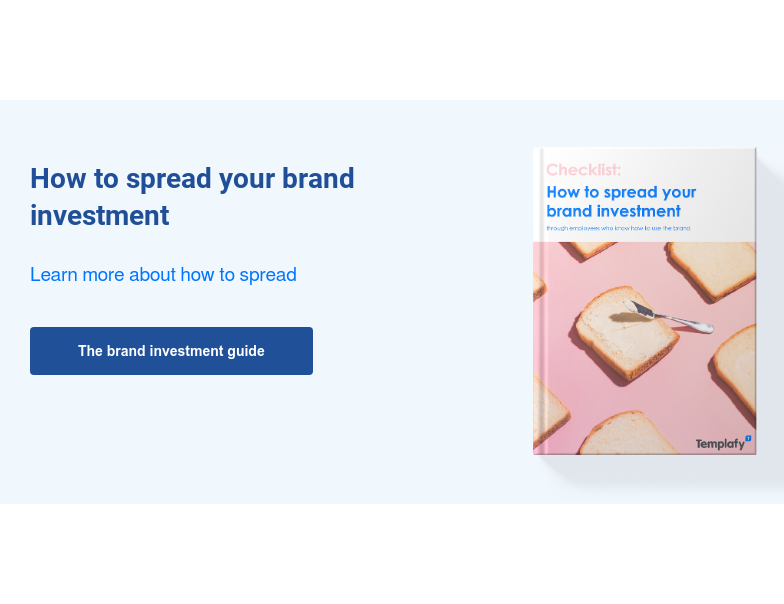The width and height of the screenshot is (784, 604).
Task: Click the bread slice at the cover's top right
Action: coord(711,267)
